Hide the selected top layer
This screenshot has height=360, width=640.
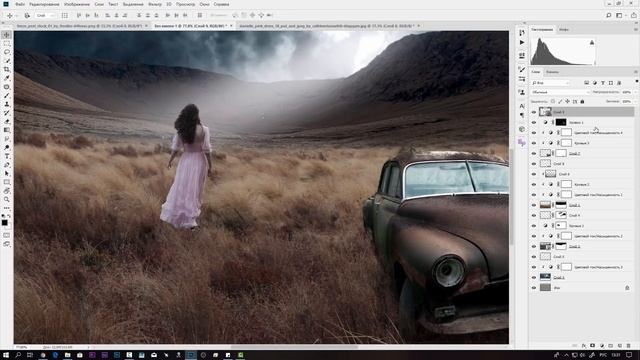point(534,112)
